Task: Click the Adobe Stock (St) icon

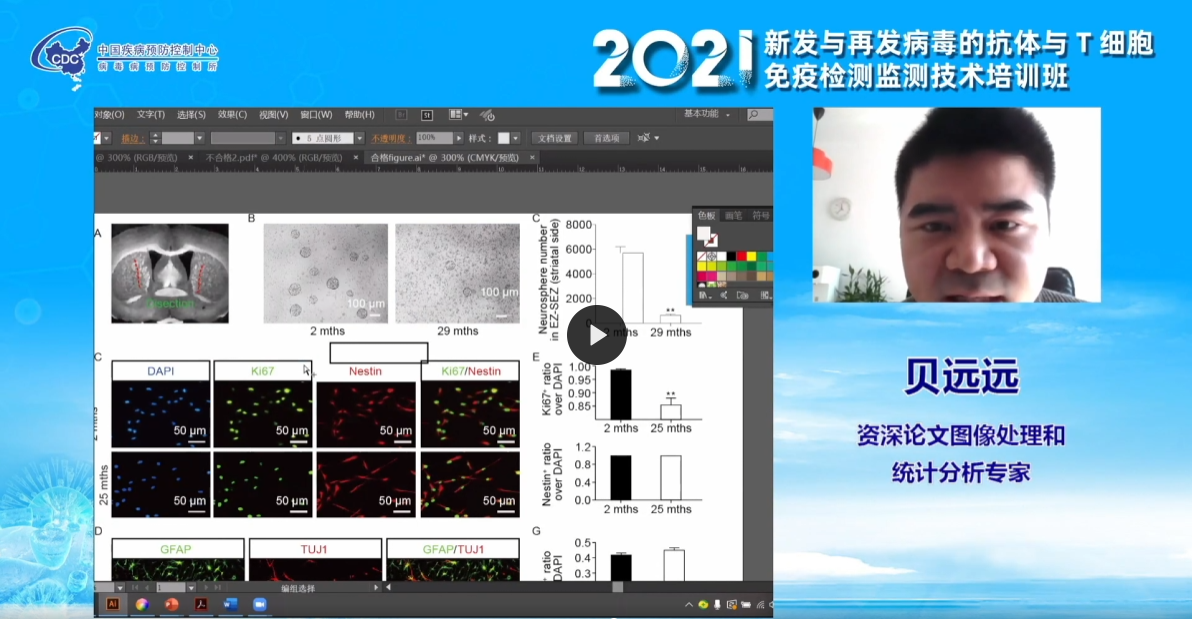Action: point(427,116)
